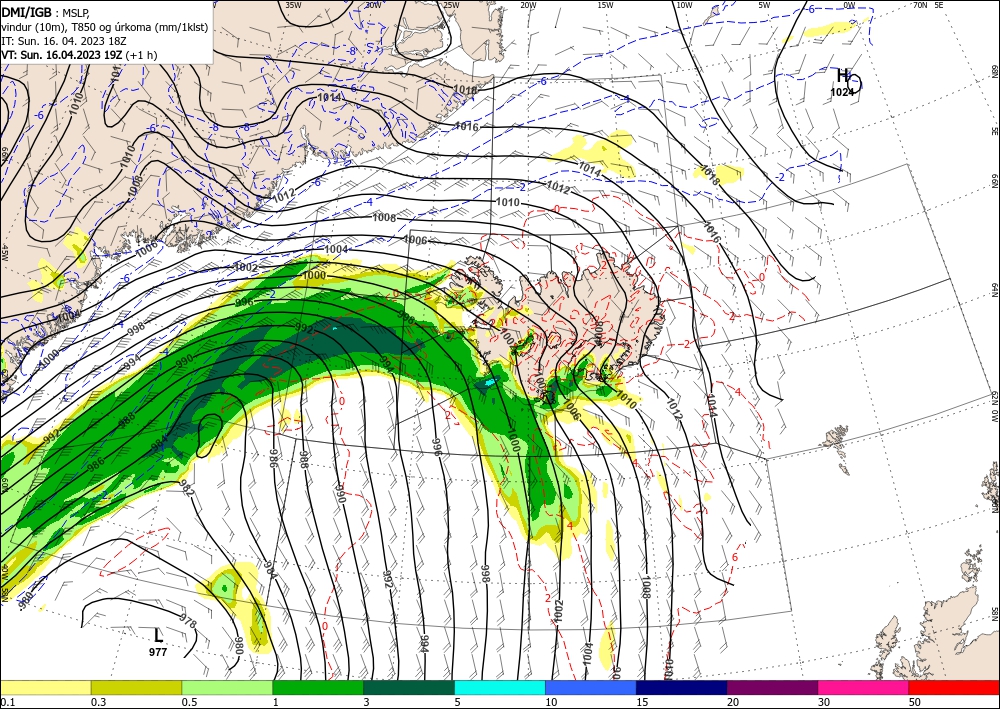Click the 25W longitude label

point(451,5)
